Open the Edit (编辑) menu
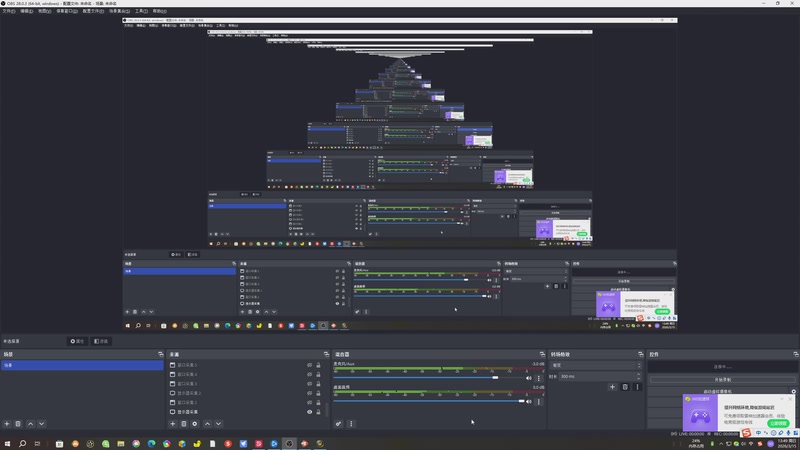This screenshot has width=800, height=450. (27, 11)
